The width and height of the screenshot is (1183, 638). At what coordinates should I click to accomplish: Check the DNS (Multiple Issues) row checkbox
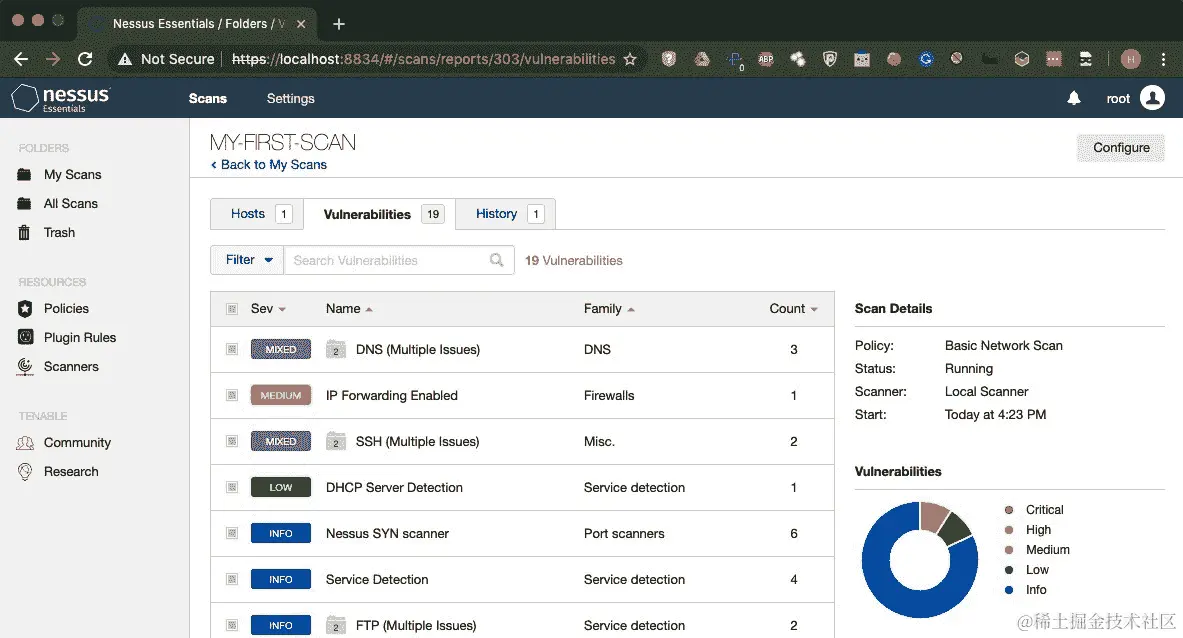(x=232, y=349)
